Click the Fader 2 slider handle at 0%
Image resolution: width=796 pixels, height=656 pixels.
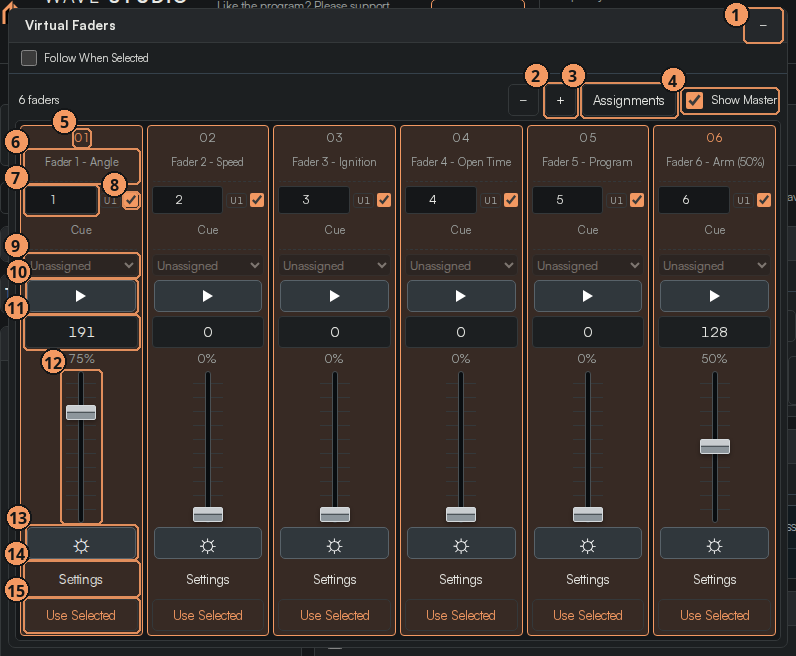click(x=208, y=514)
